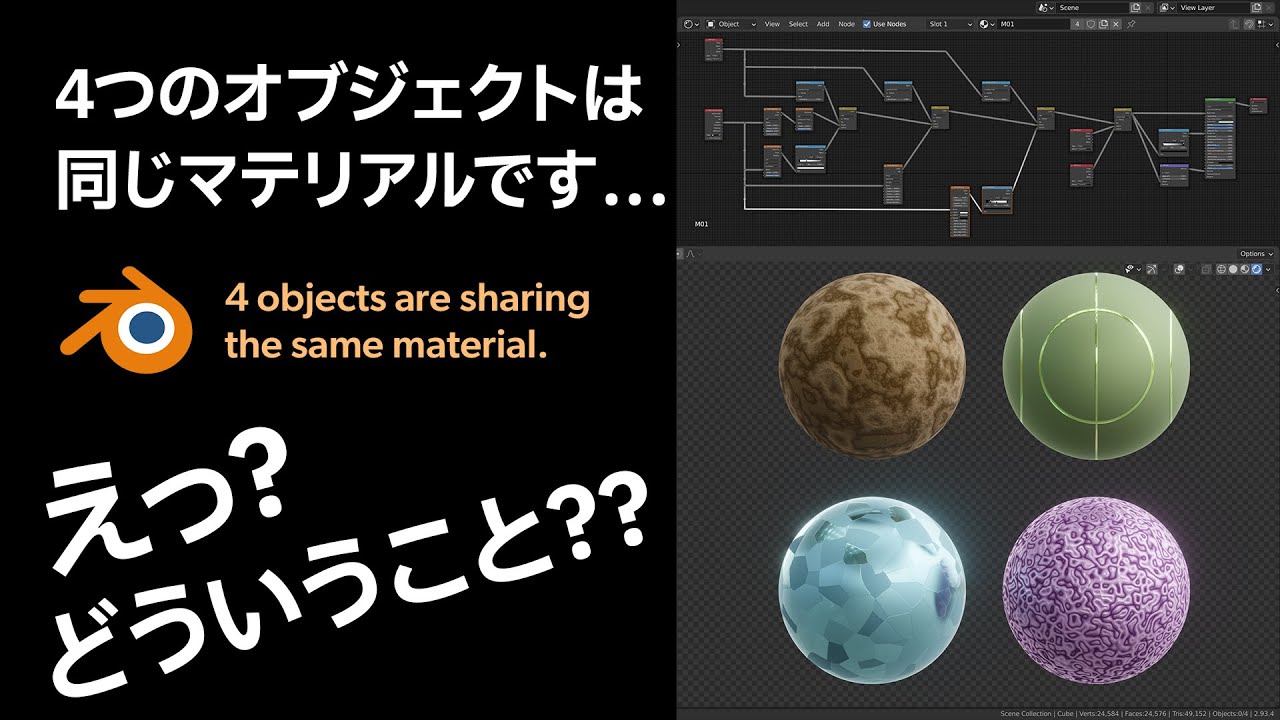Click the material user count 4
1280x720 pixels.
[1077, 24]
